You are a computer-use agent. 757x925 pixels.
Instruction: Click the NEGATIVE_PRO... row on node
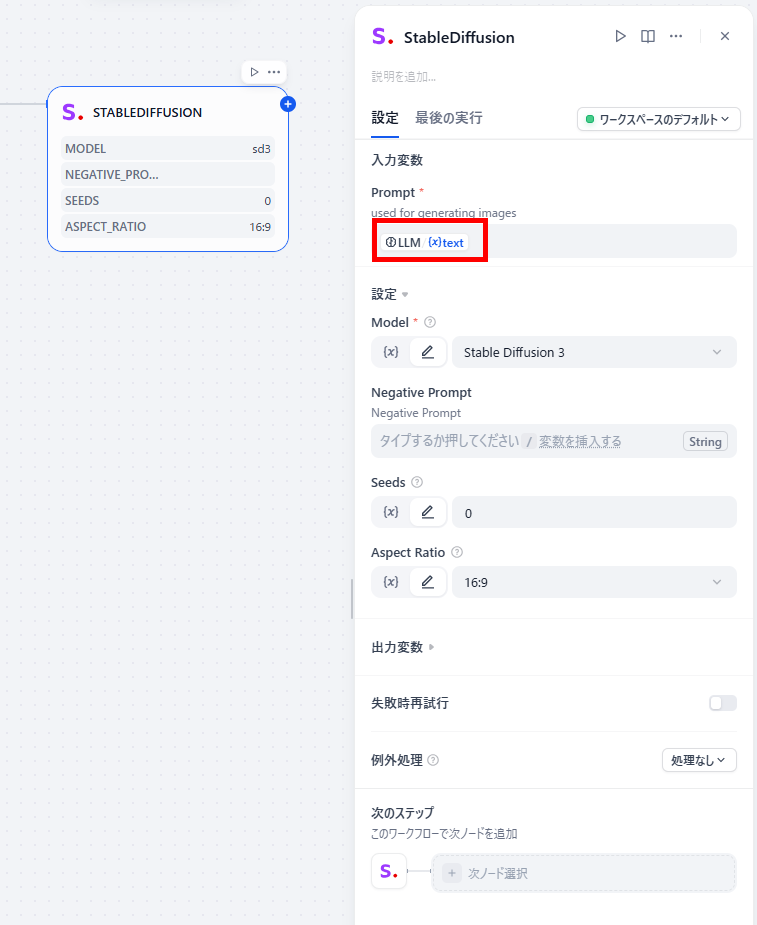coord(168,175)
